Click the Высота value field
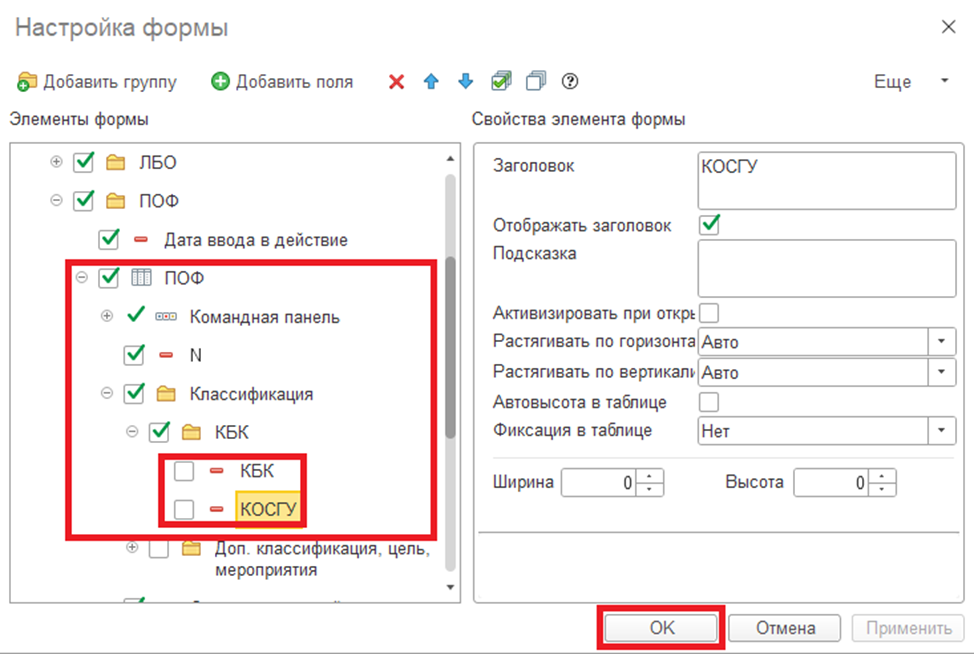974x654 pixels. [x=831, y=483]
